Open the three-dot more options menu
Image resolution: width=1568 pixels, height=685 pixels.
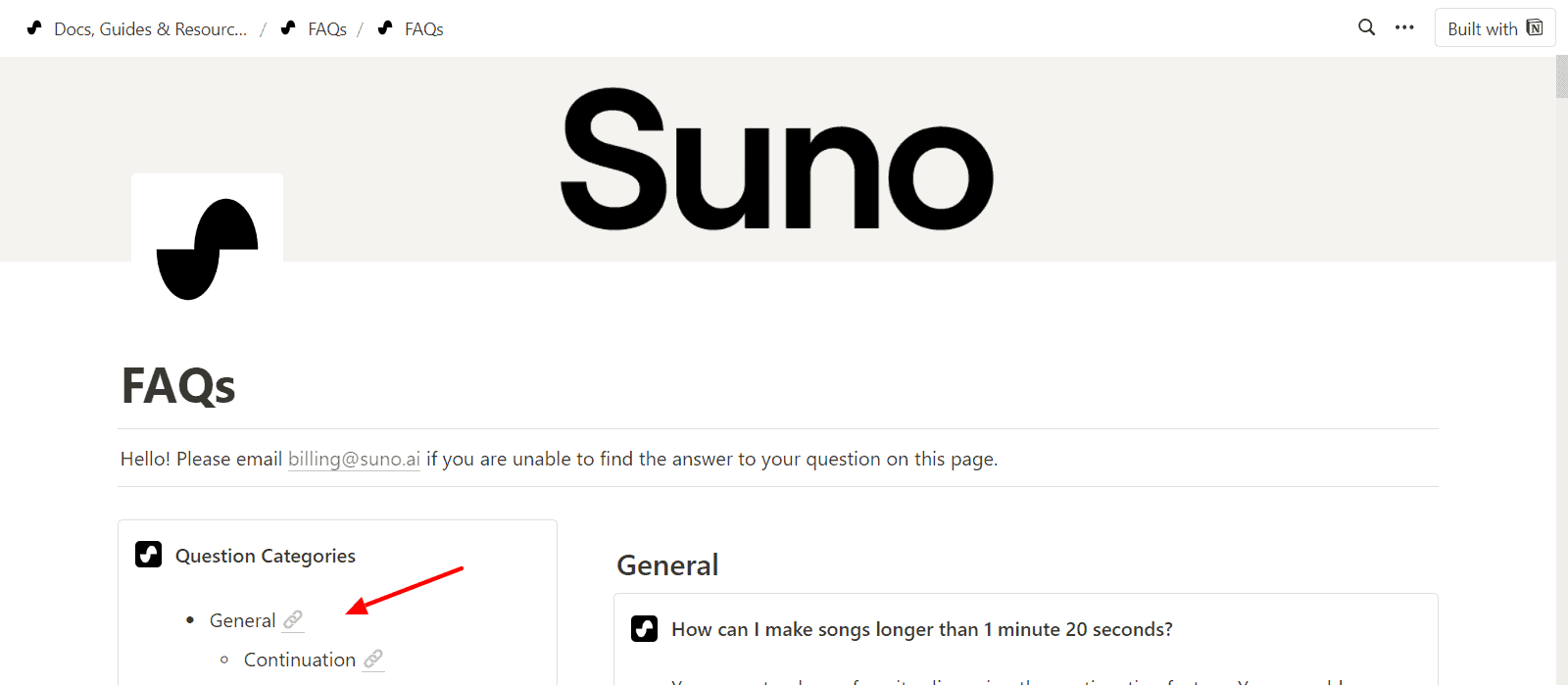click(x=1404, y=27)
